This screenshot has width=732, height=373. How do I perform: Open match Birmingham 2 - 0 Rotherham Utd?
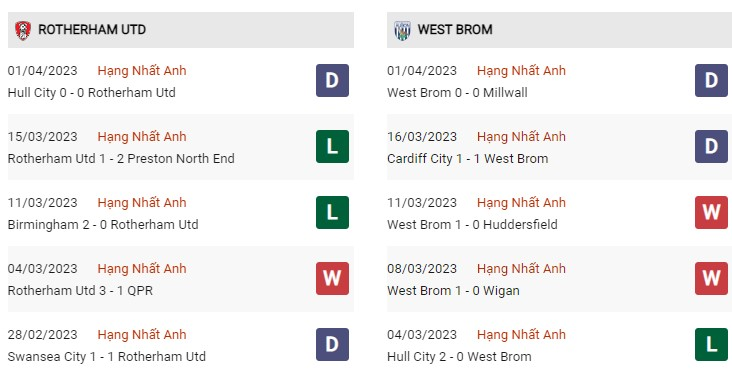click(103, 225)
